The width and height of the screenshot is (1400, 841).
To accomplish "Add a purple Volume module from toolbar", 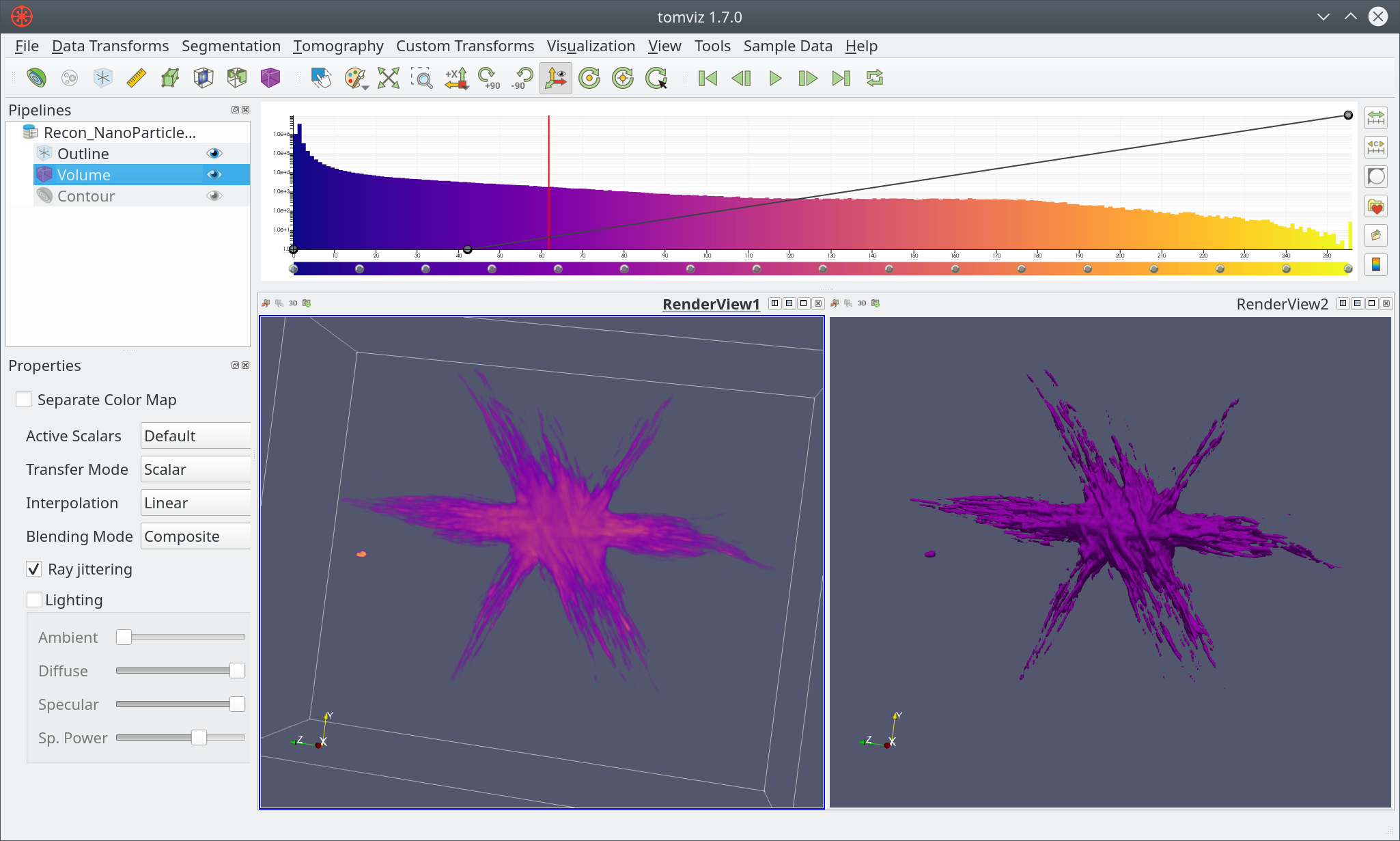I will [270, 78].
